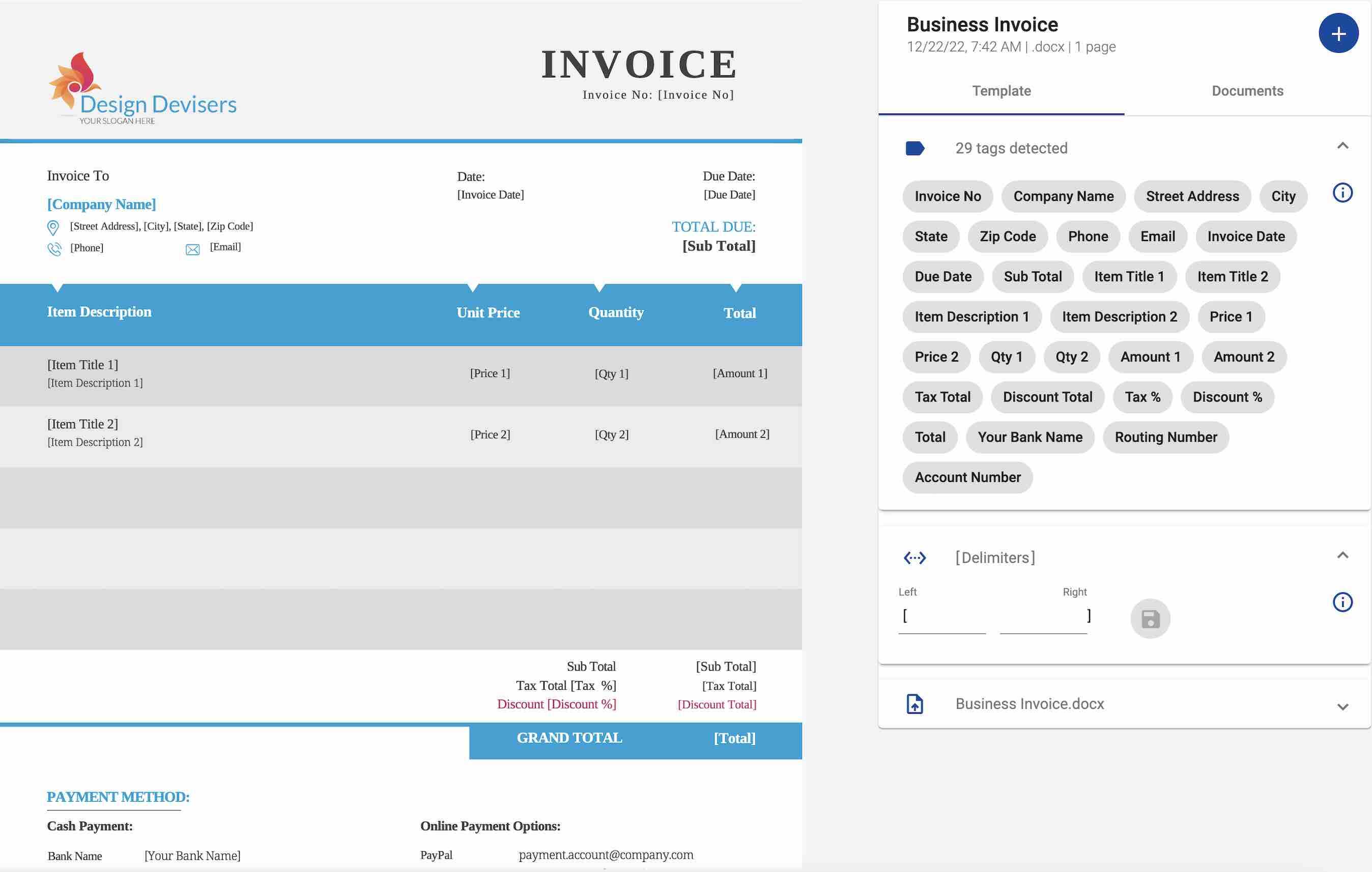This screenshot has width=1372, height=872.
Task: Collapse the 29 tags detected section
Action: (1342, 147)
